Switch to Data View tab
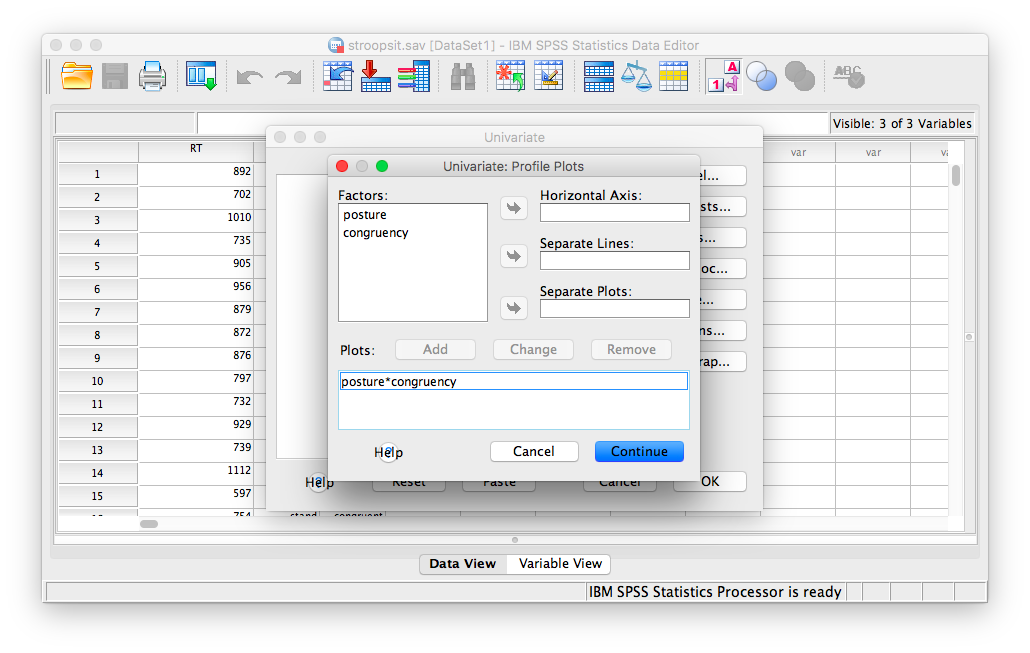The image size is (1030, 653). pyautogui.click(x=462, y=564)
